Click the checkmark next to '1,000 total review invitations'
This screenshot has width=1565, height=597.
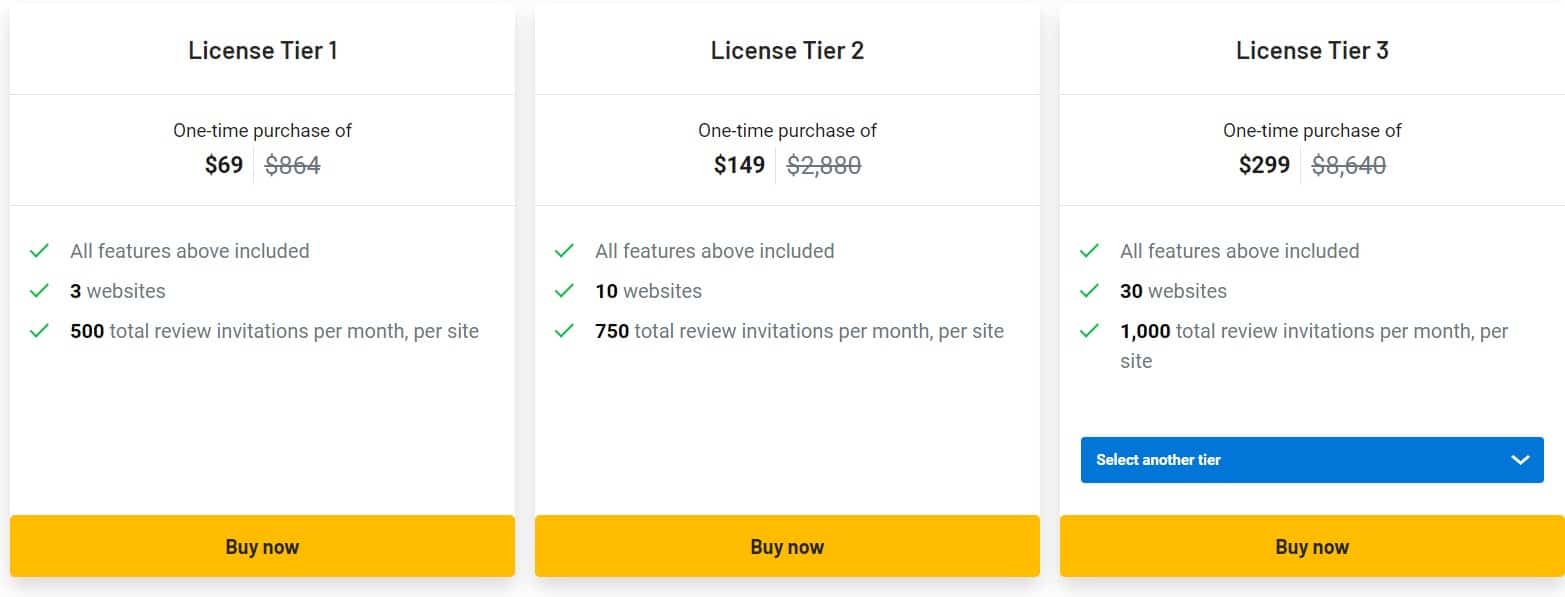click(x=1091, y=331)
